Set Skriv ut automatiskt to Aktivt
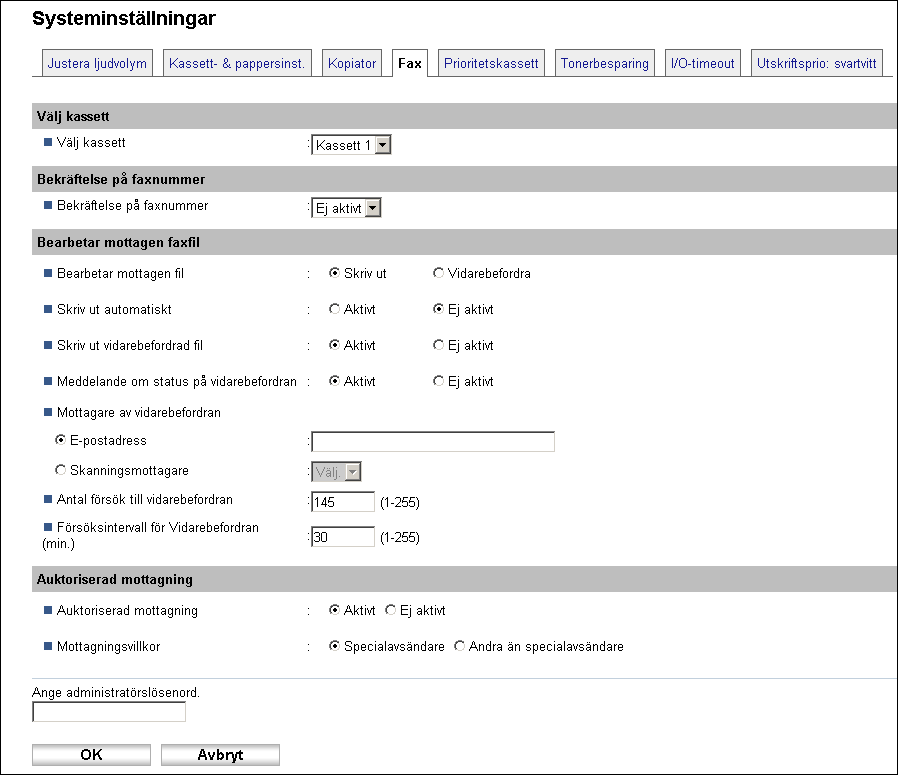The image size is (898, 775). pyautogui.click(x=334, y=309)
